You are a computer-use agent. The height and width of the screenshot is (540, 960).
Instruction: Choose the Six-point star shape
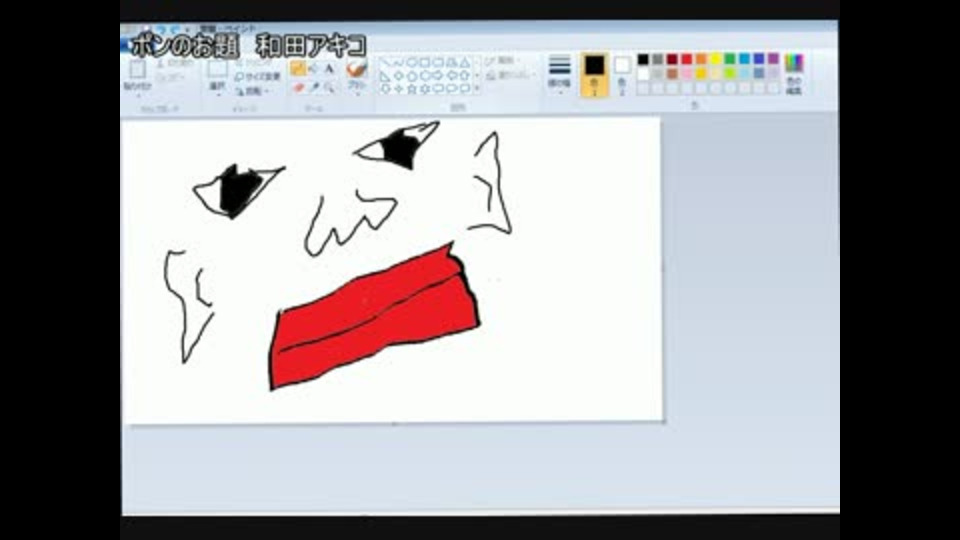(424, 89)
